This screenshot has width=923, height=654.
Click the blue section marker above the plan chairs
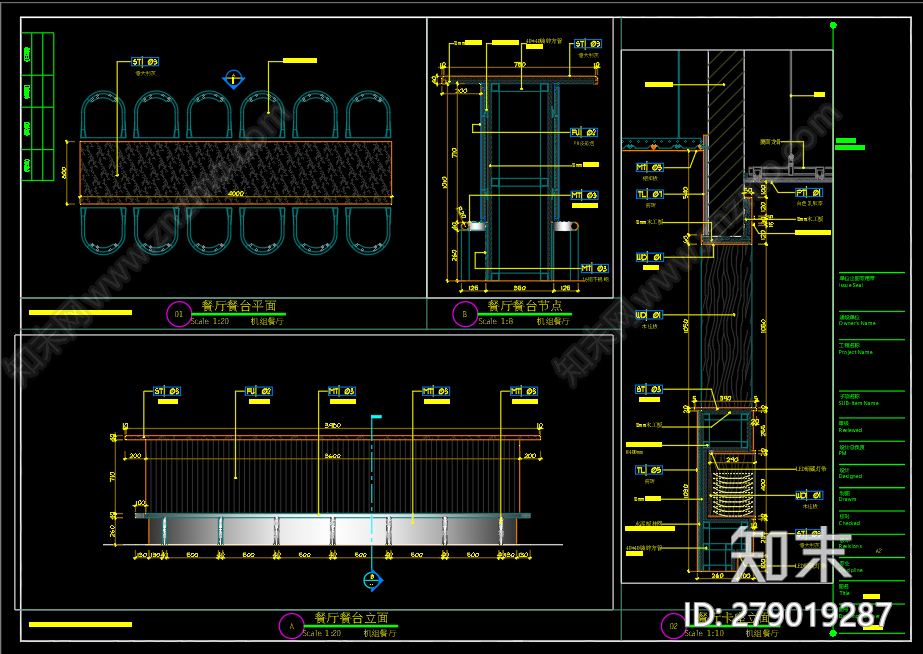[x=233, y=78]
